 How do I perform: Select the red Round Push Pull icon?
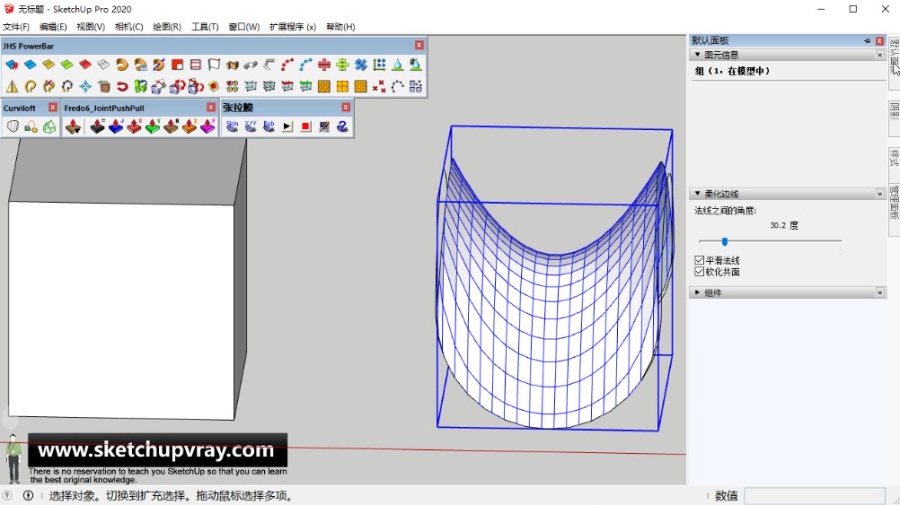(134, 127)
